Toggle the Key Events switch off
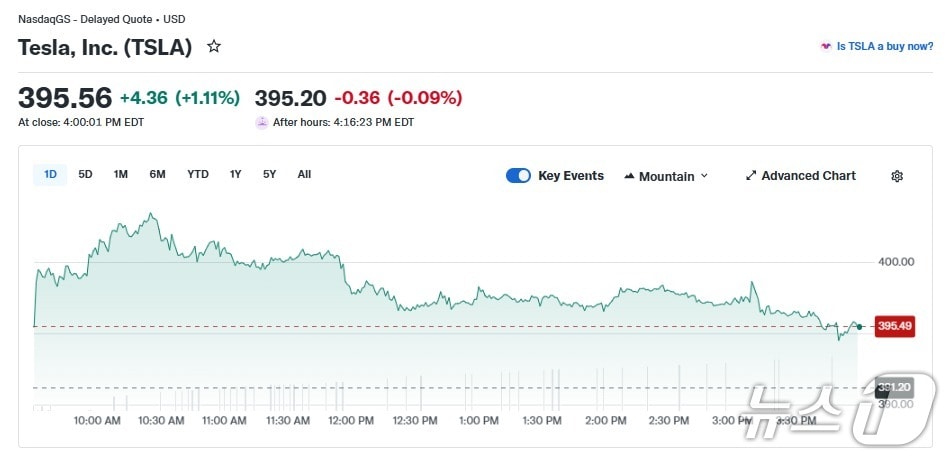The image size is (951, 460). (x=518, y=176)
